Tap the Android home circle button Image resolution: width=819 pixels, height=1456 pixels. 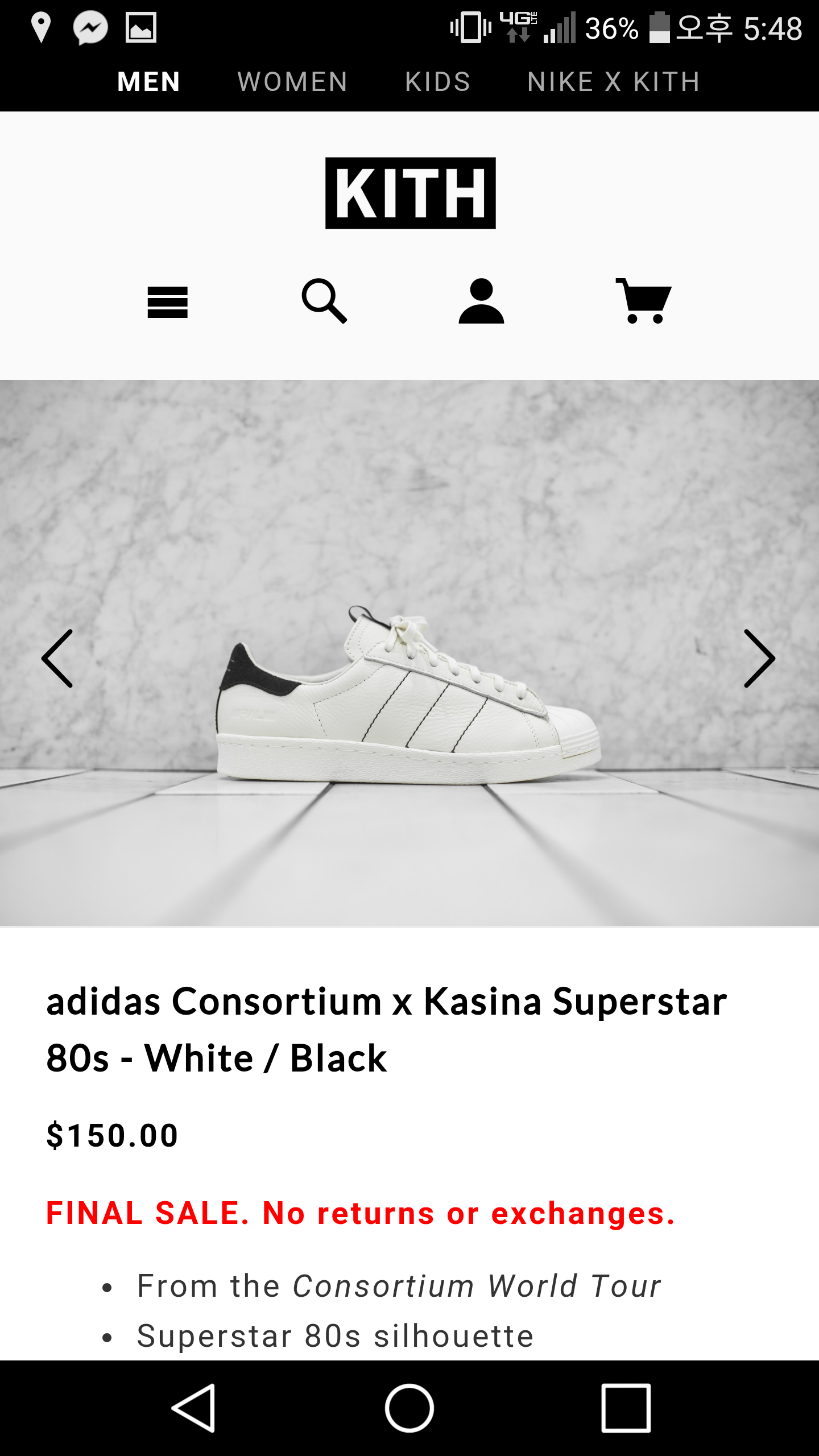pyautogui.click(x=409, y=1408)
